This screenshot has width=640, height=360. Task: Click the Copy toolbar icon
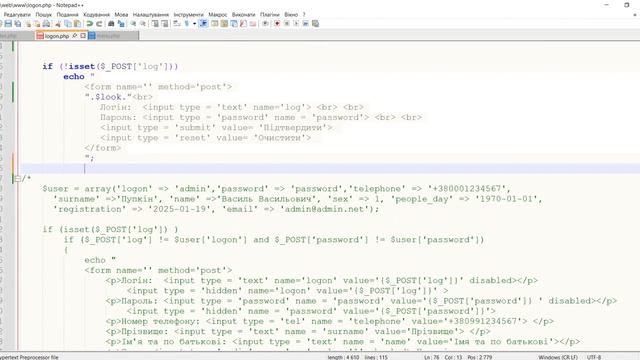68,24
